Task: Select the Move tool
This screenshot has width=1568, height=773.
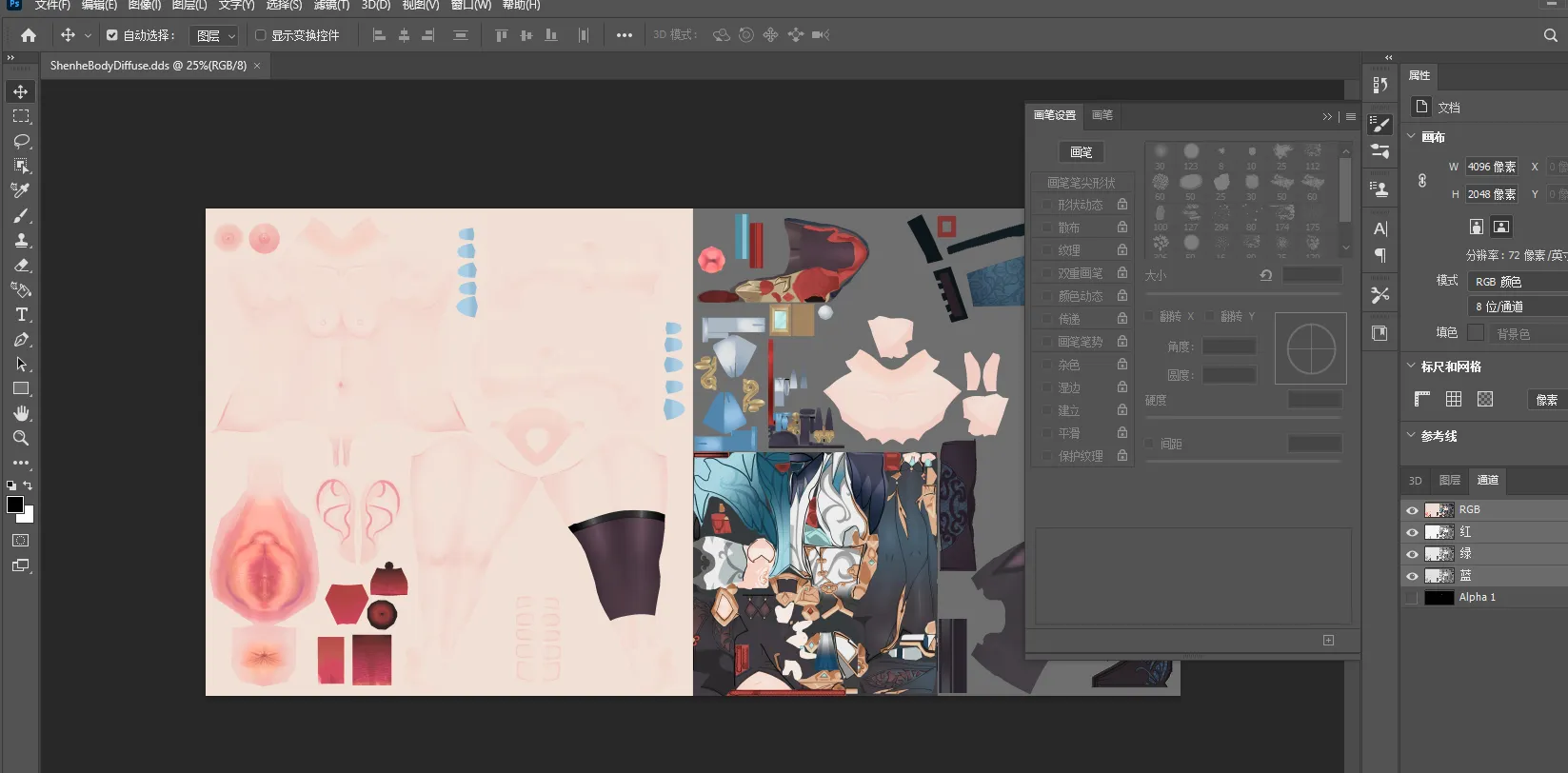Action: click(x=21, y=91)
